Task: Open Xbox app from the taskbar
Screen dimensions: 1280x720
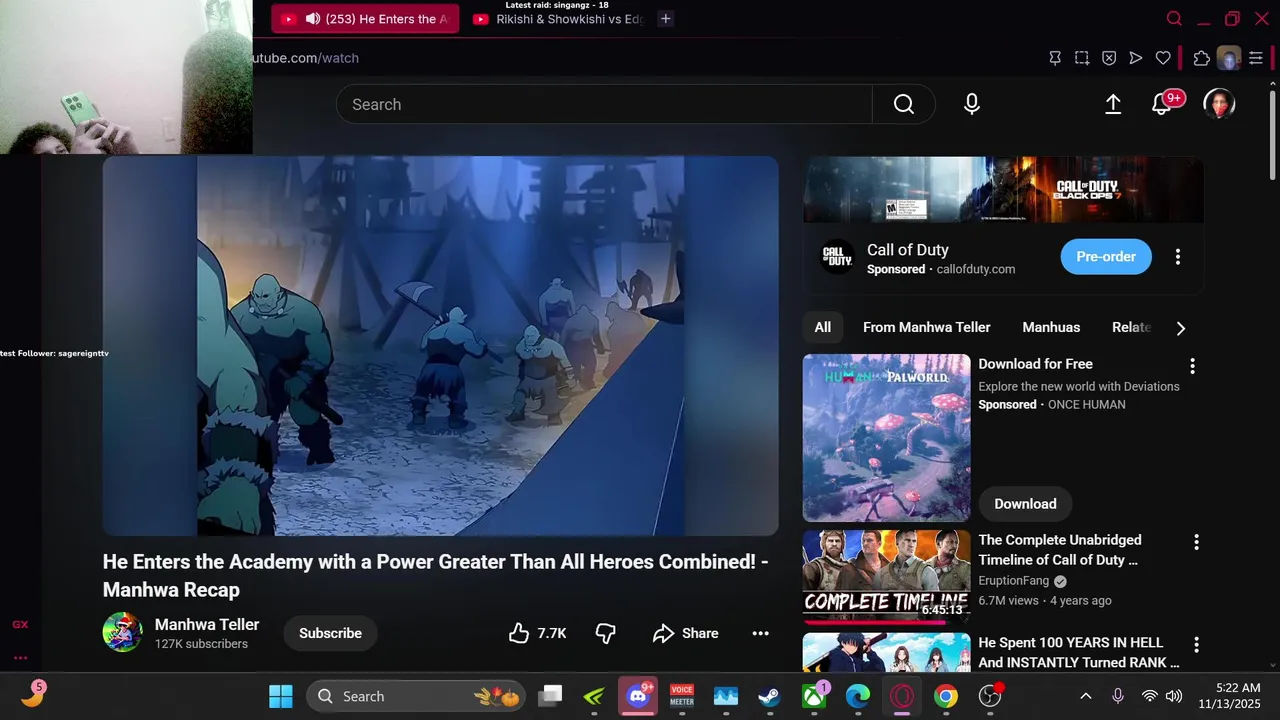Action: (814, 696)
